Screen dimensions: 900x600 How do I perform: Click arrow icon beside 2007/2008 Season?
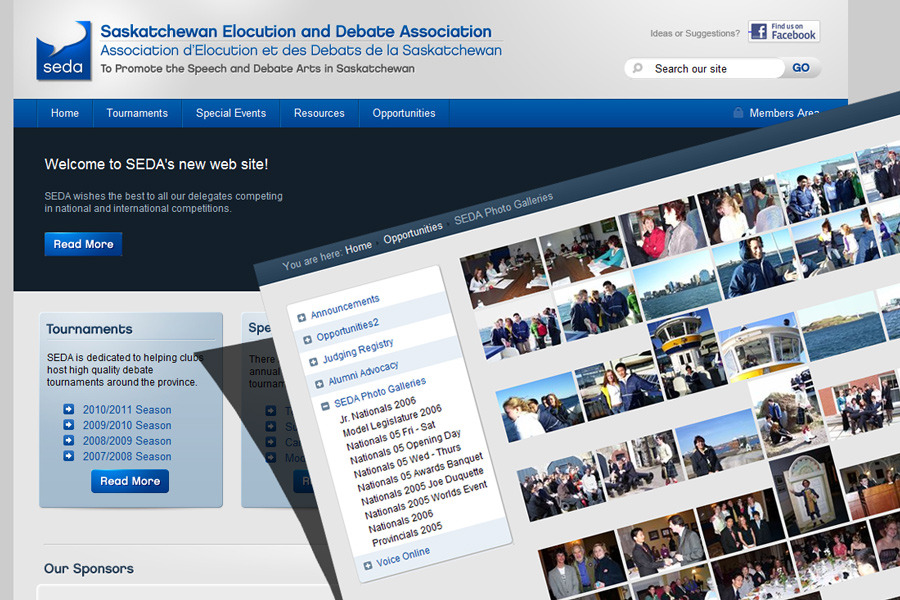(68, 456)
